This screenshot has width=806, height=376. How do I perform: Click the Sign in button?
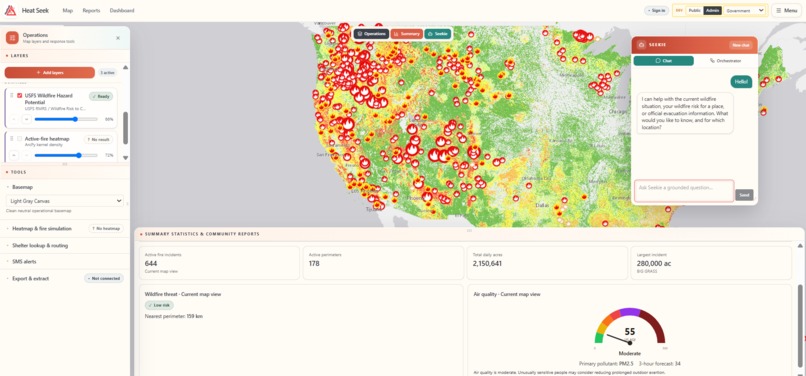pyautogui.click(x=656, y=10)
